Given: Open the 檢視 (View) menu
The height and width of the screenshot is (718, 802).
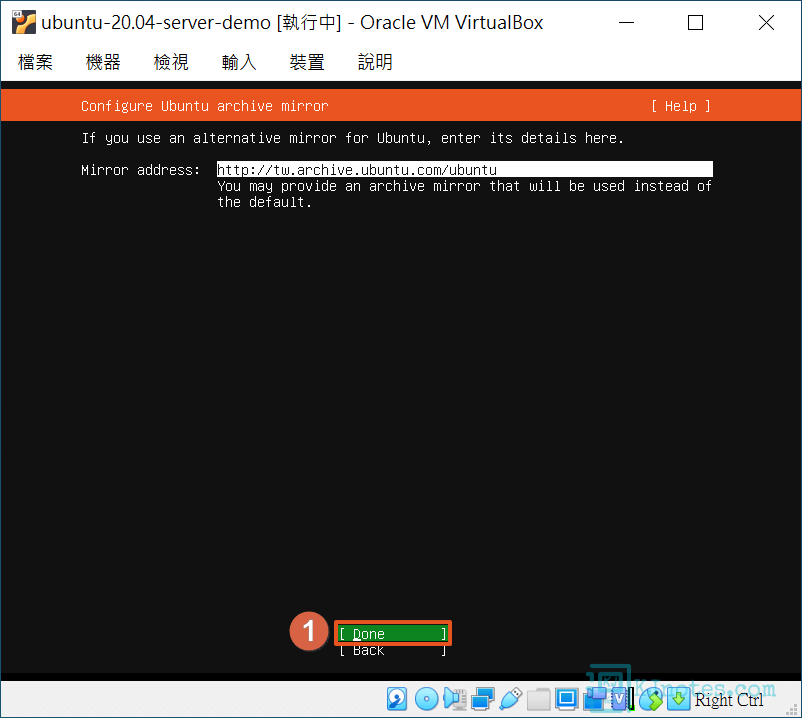Looking at the screenshot, I should click(x=171, y=62).
